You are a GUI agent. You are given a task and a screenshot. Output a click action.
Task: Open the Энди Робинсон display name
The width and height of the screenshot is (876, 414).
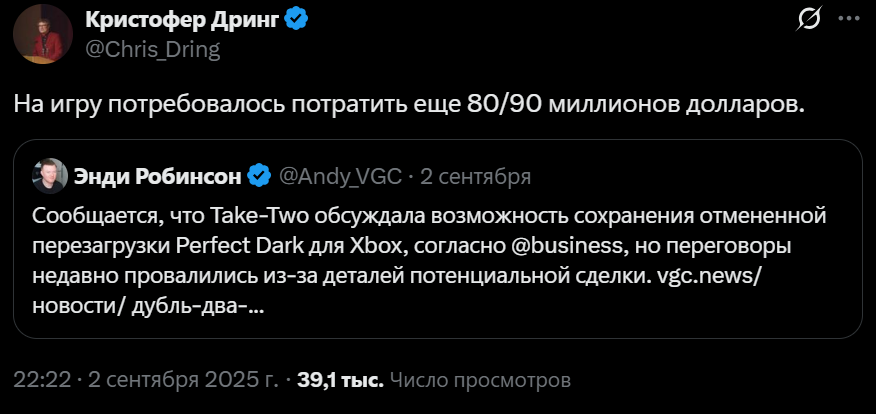point(157,177)
